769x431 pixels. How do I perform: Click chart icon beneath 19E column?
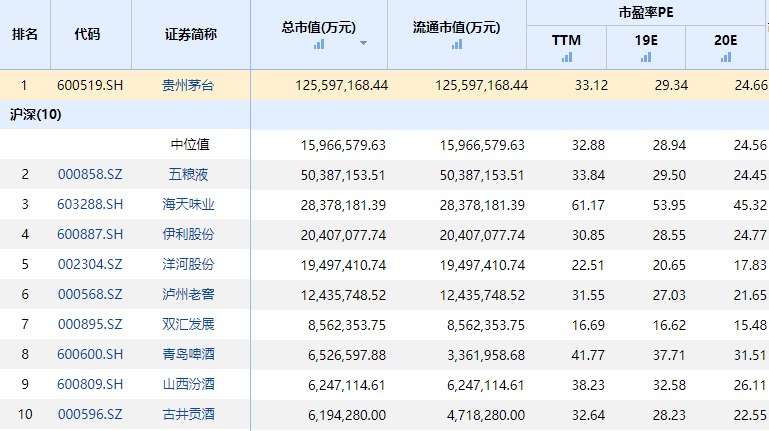click(x=646, y=58)
